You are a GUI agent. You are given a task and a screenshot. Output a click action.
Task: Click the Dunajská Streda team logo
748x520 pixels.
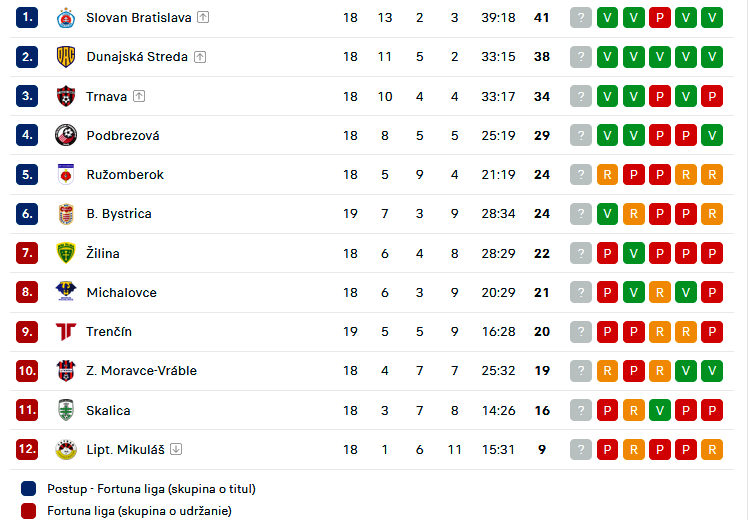66,57
